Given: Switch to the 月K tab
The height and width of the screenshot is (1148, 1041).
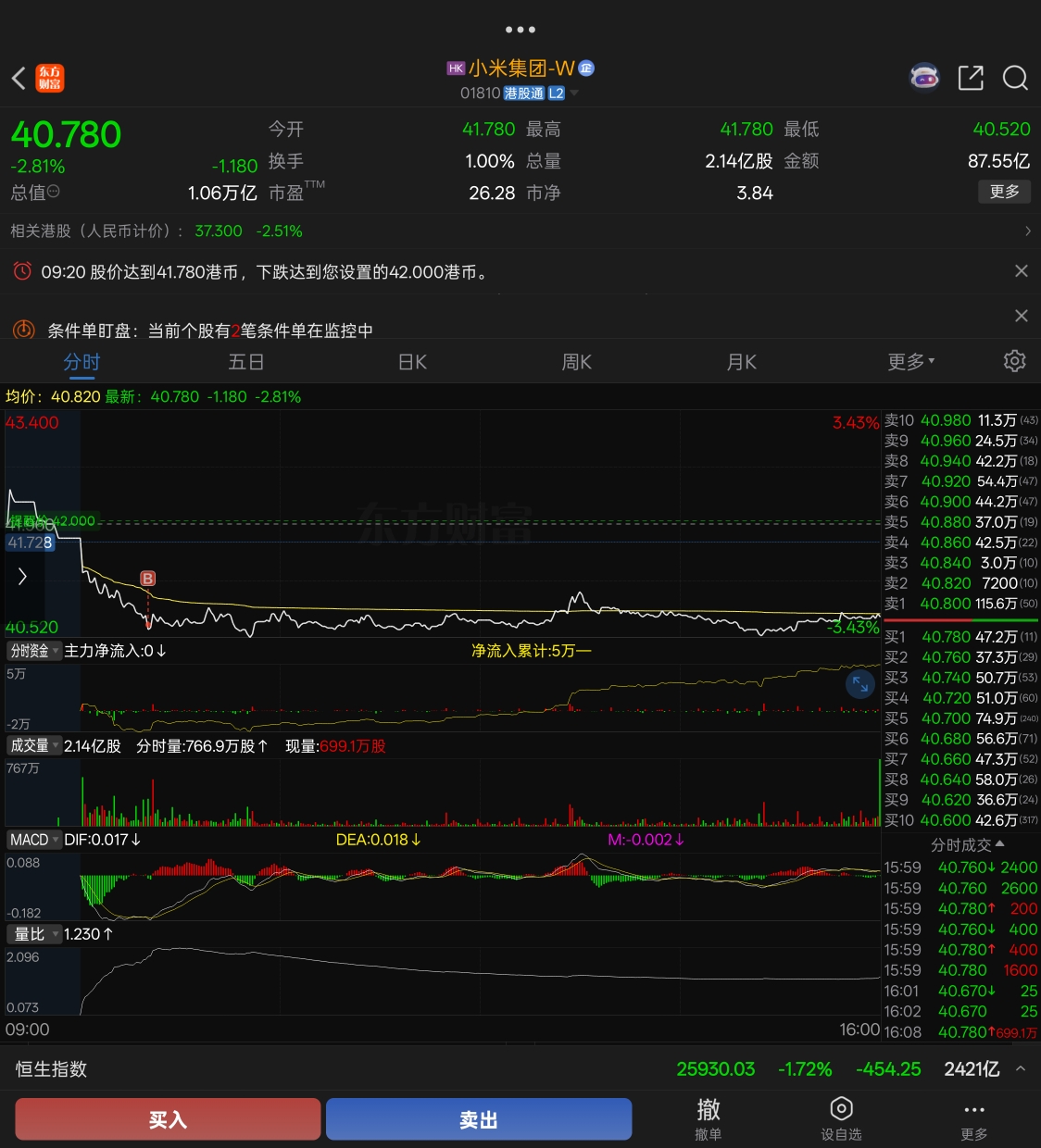Looking at the screenshot, I should click(x=741, y=362).
